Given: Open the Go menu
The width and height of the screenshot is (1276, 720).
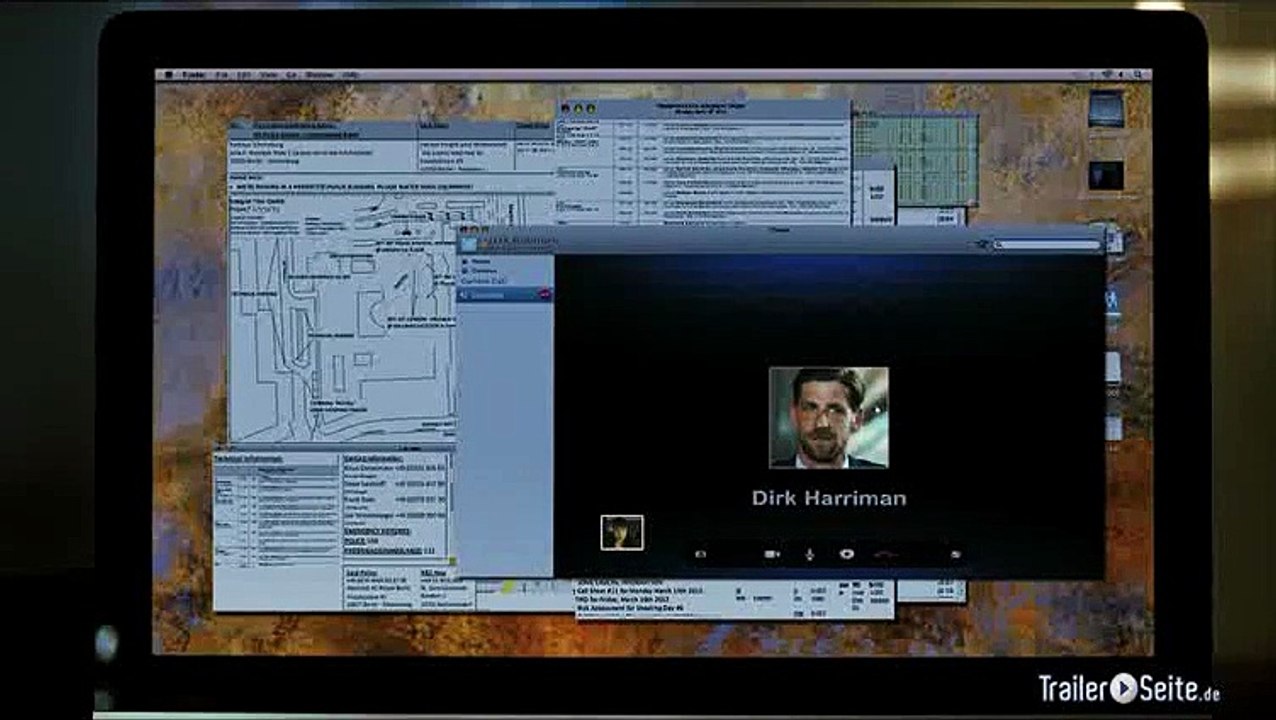Looking at the screenshot, I should pos(292,75).
